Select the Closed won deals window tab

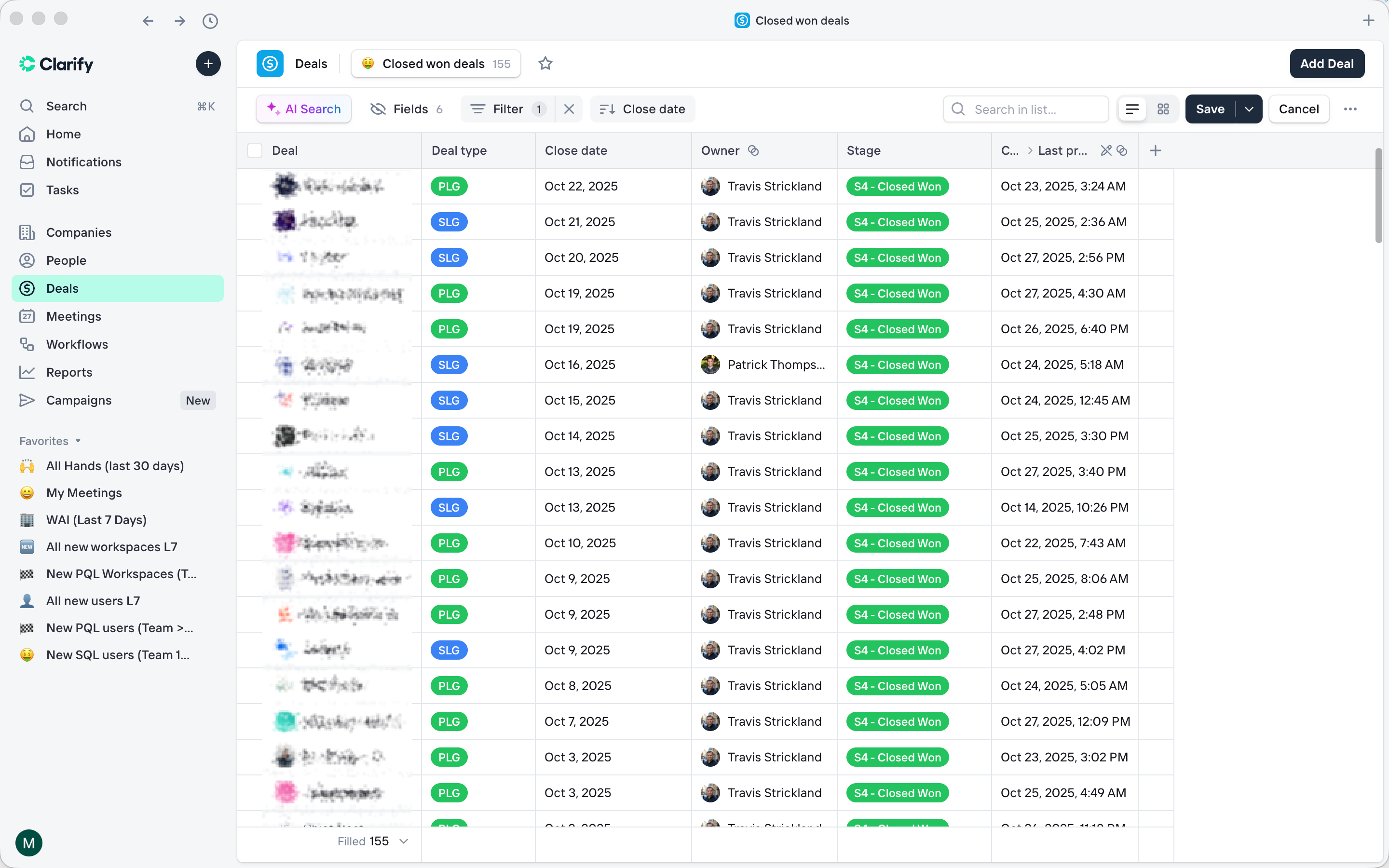792,20
